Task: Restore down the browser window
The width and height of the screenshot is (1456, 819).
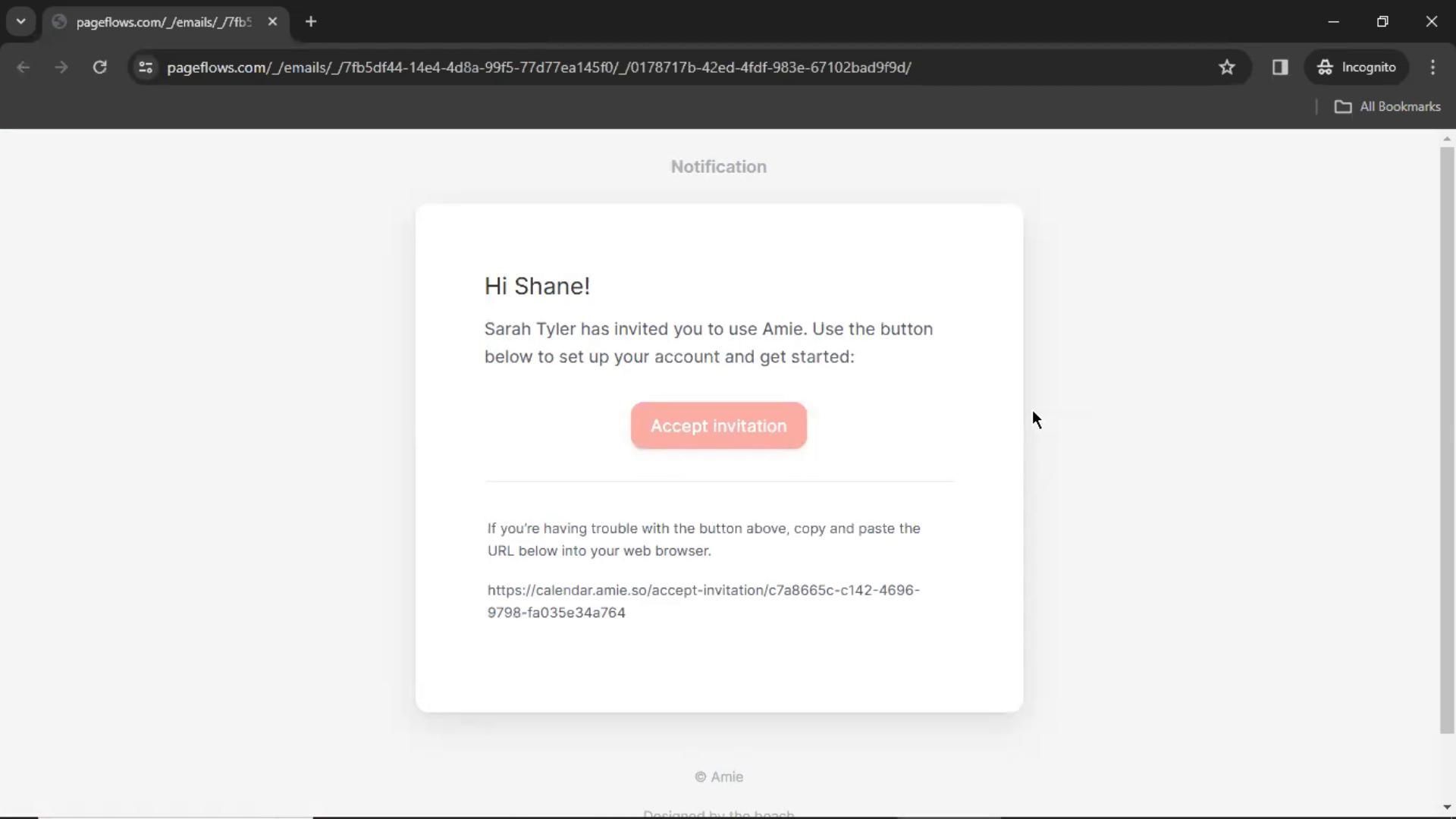Action: (1382, 21)
